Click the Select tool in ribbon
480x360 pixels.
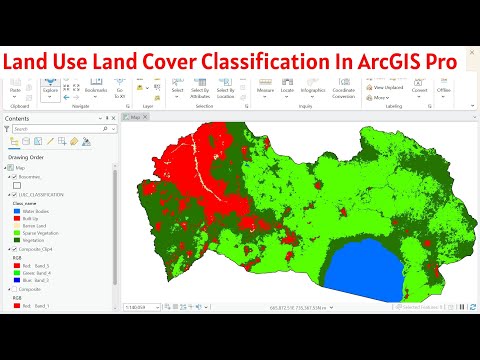click(177, 88)
